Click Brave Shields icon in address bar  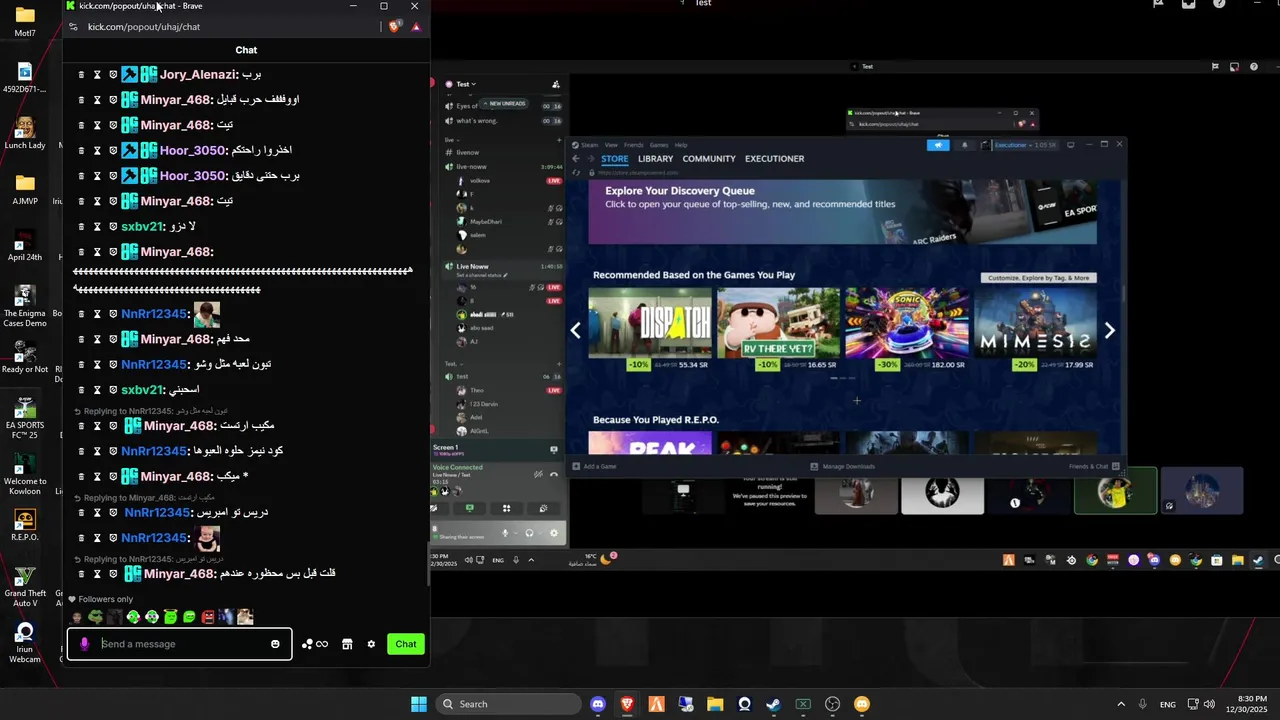395,27
